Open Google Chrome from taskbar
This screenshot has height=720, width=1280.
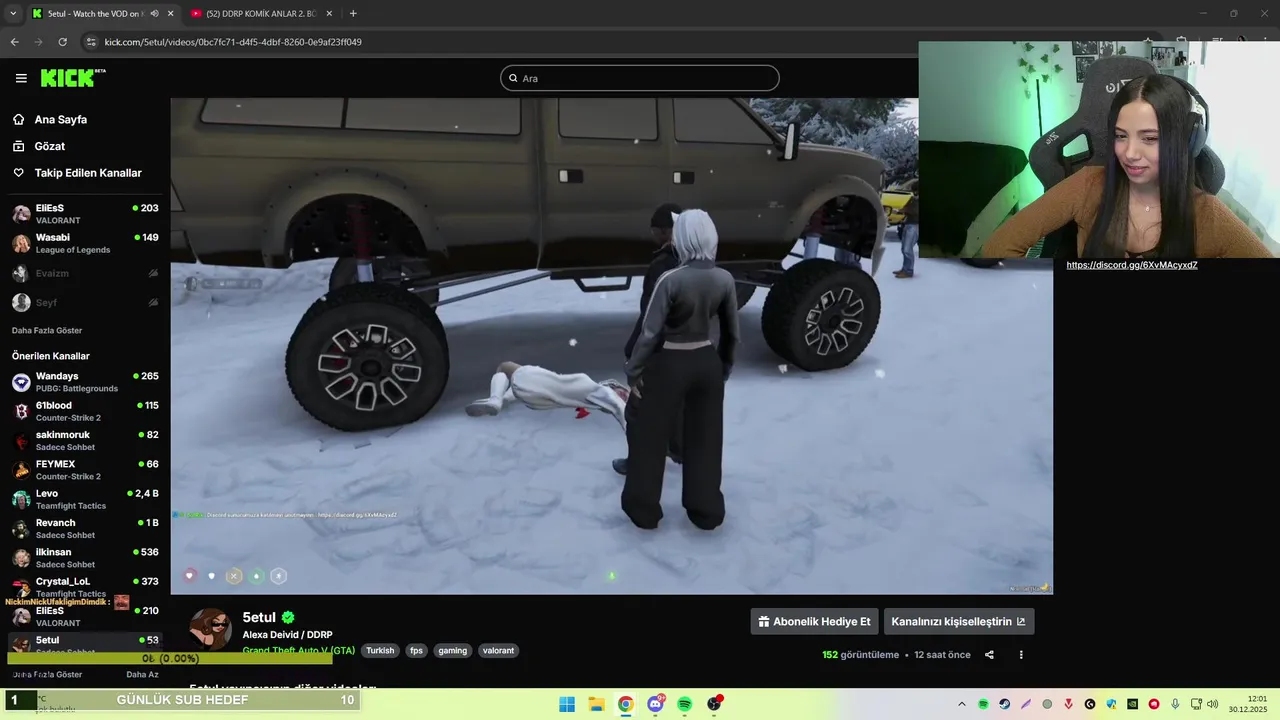625,704
